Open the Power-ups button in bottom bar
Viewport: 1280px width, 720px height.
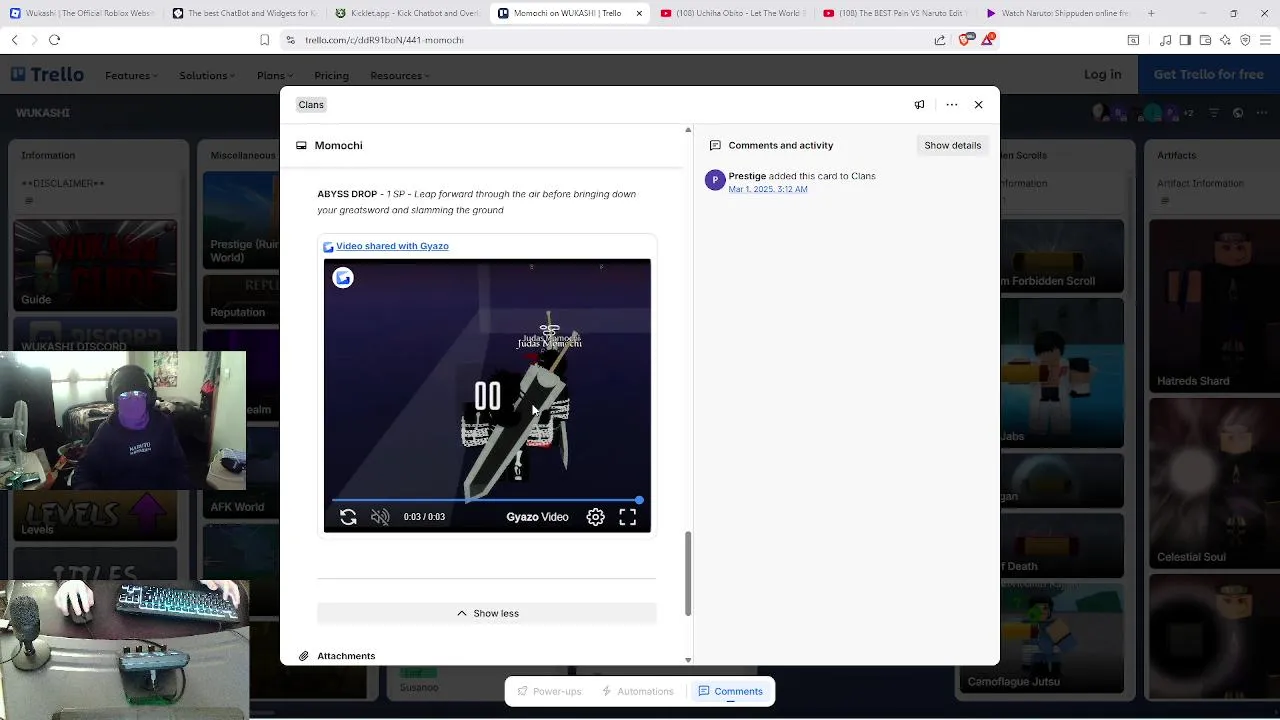pyautogui.click(x=549, y=691)
